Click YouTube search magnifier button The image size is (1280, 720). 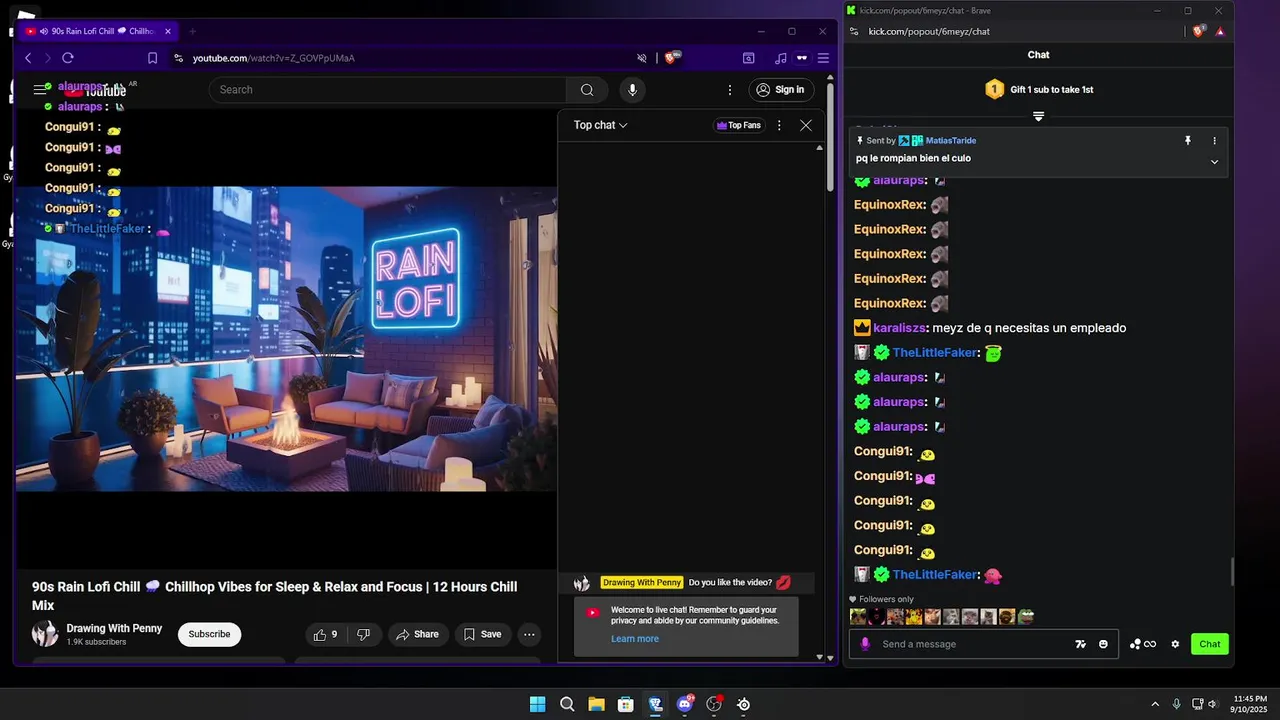tap(587, 90)
